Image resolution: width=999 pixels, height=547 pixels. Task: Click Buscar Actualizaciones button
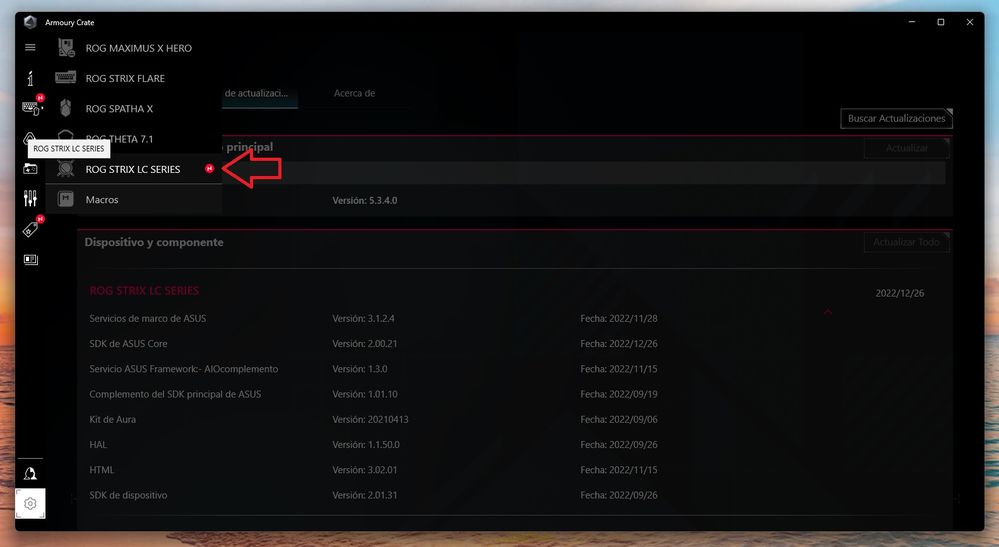coord(896,118)
